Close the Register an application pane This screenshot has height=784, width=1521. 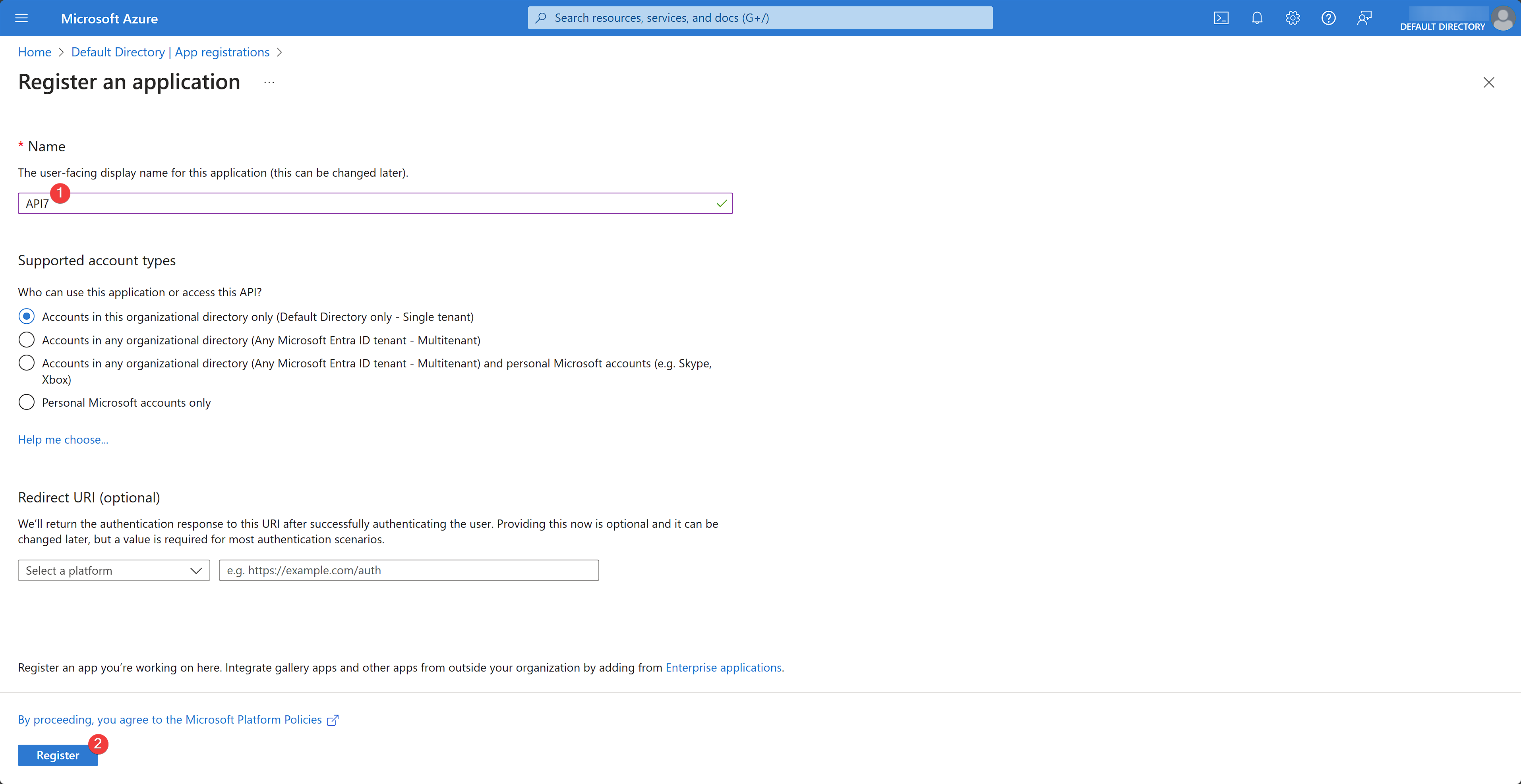tap(1488, 83)
